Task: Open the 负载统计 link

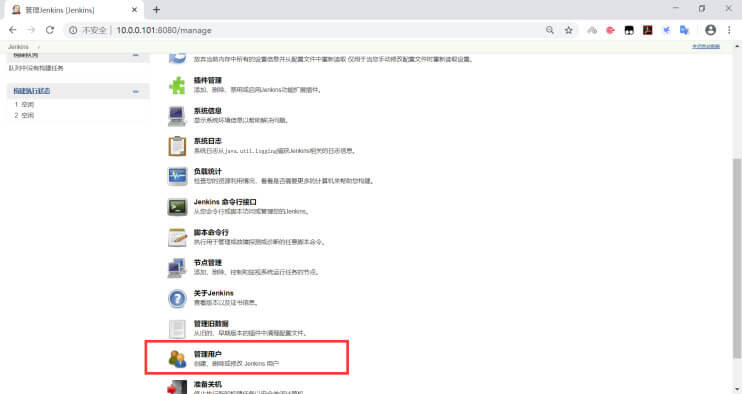Action: coord(208,171)
